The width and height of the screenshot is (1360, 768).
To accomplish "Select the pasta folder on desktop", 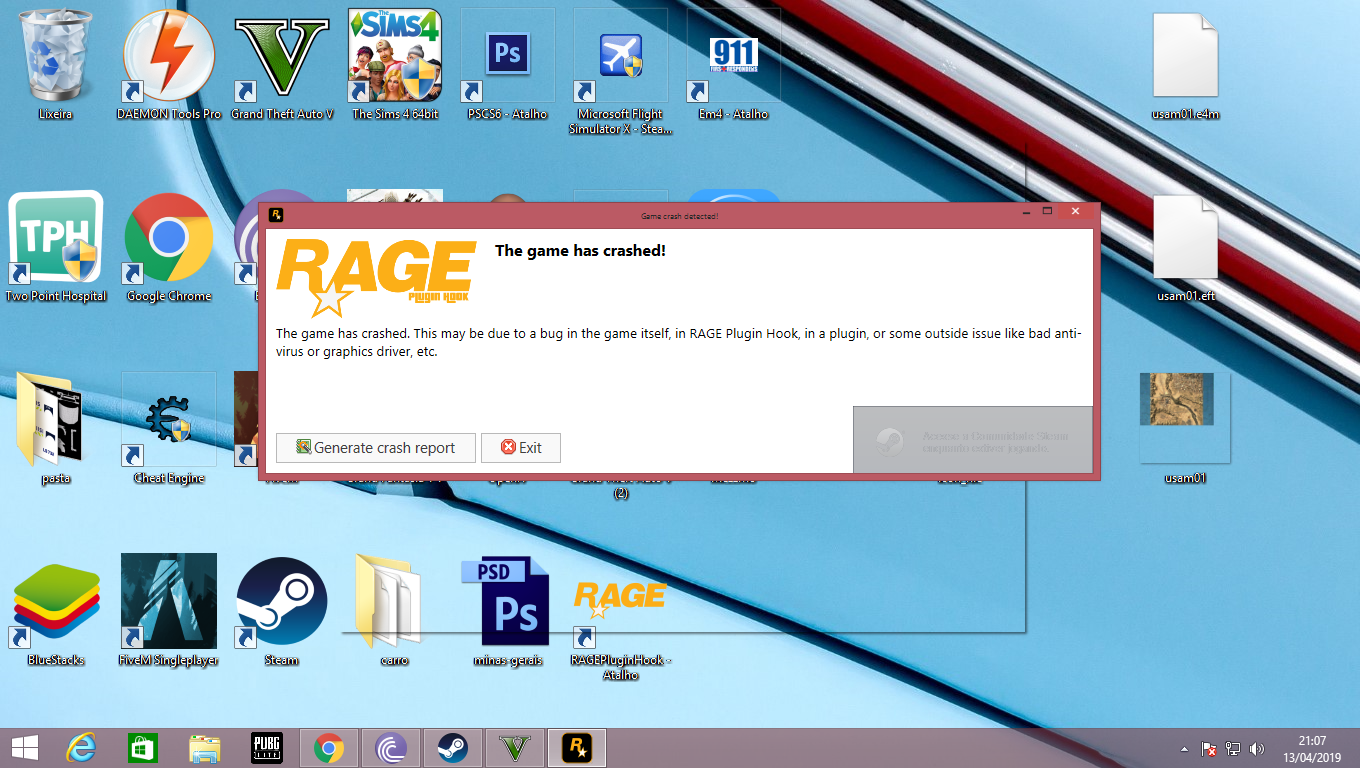I will point(56,429).
